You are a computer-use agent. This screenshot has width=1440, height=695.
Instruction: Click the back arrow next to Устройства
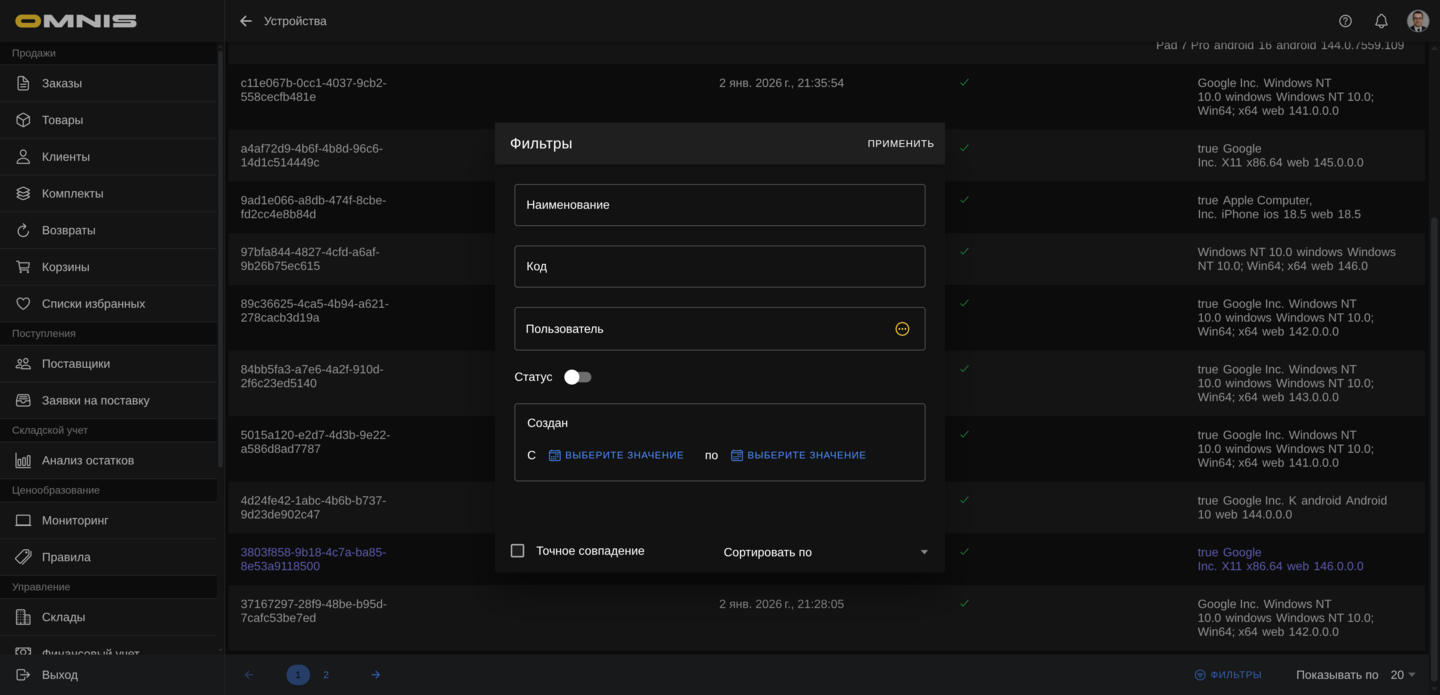pyautogui.click(x=246, y=21)
